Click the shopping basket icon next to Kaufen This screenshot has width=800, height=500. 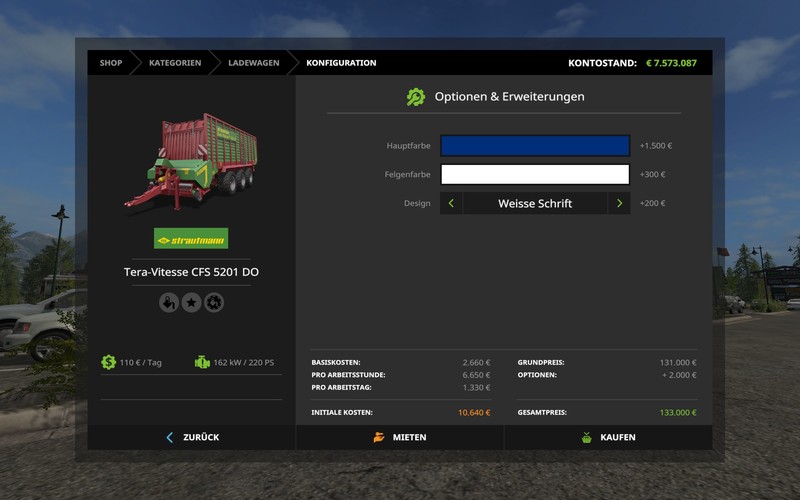[x=586, y=437]
